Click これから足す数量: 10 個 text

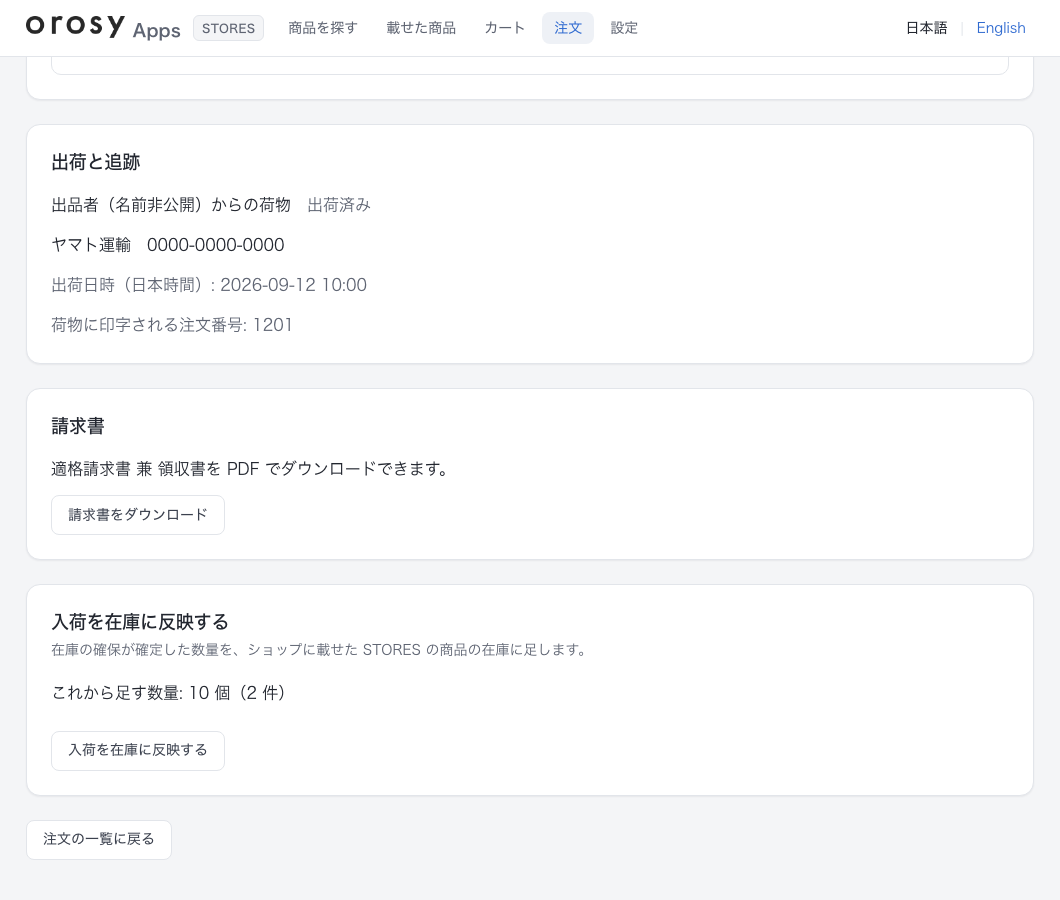pyautogui.click(x=168, y=693)
